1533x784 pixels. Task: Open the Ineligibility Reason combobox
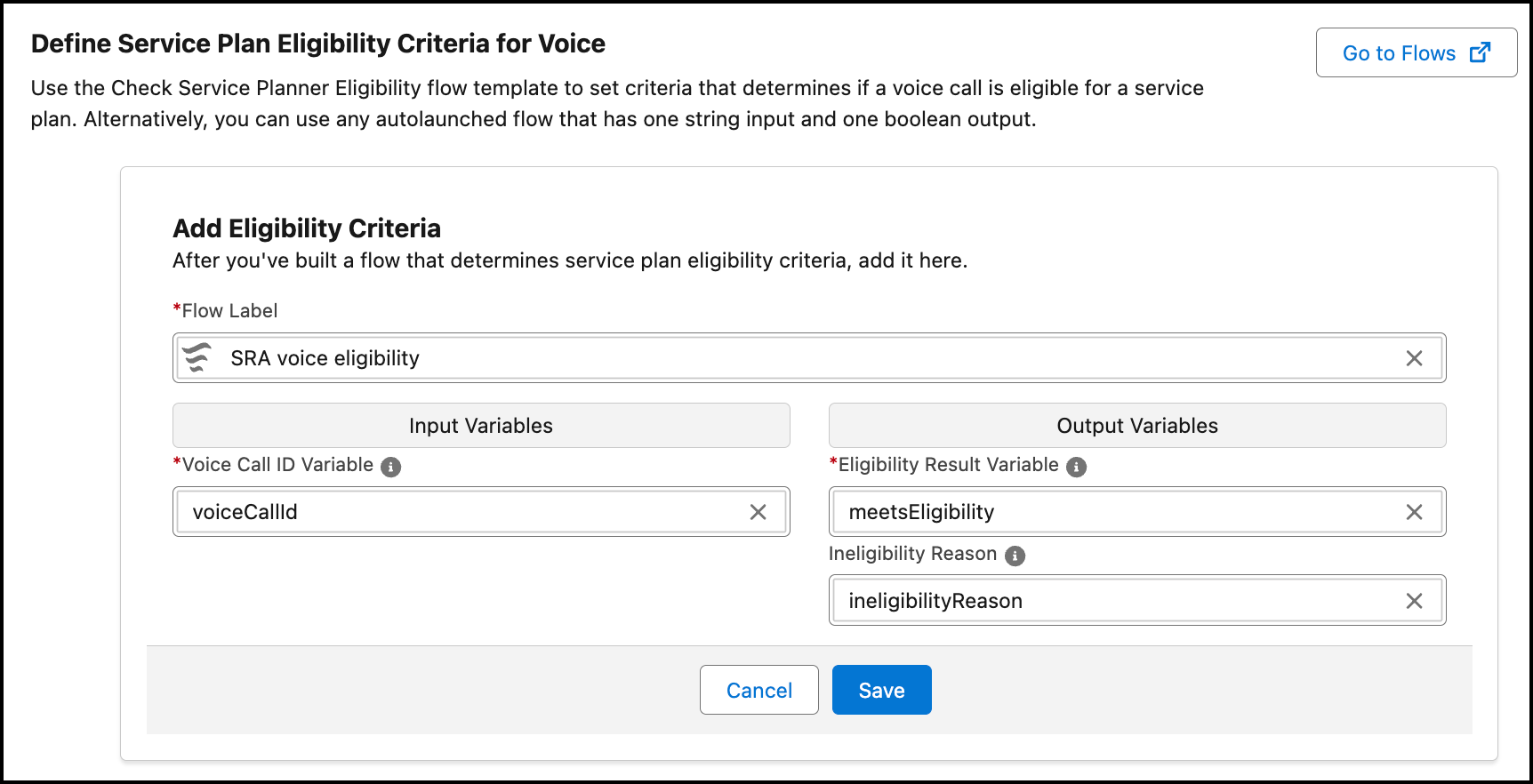pos(1137,601)
